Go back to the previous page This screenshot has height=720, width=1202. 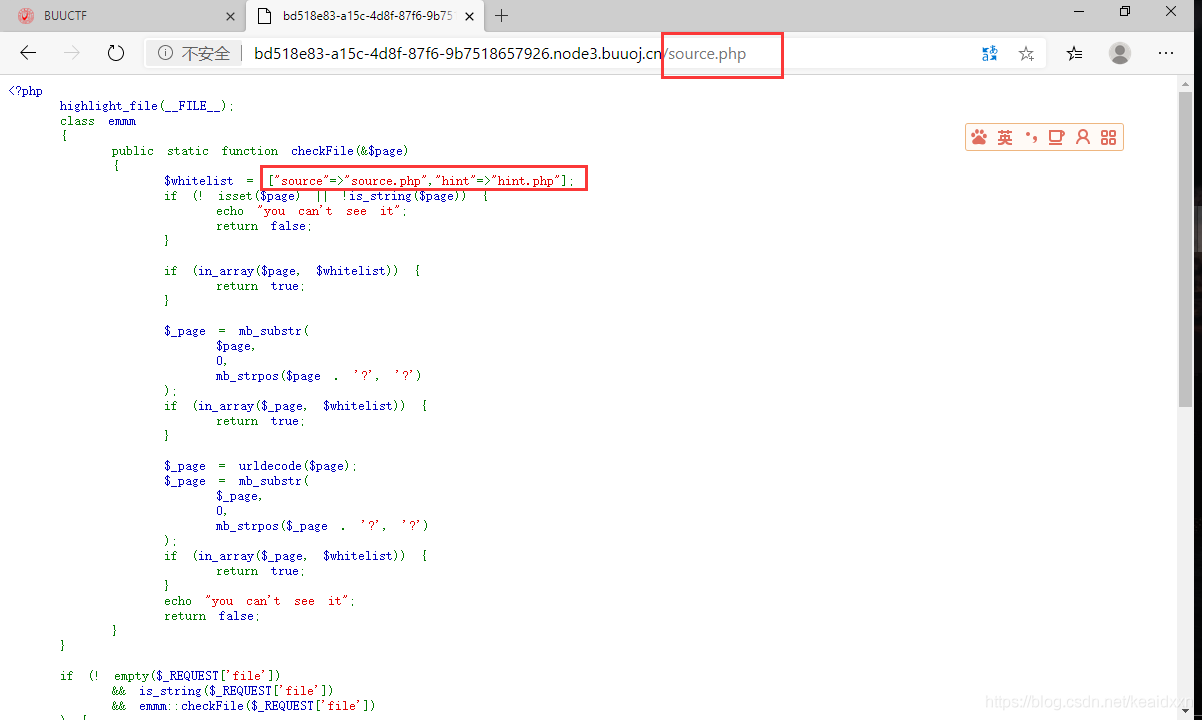pyautogui.click(x=28, y=54)
